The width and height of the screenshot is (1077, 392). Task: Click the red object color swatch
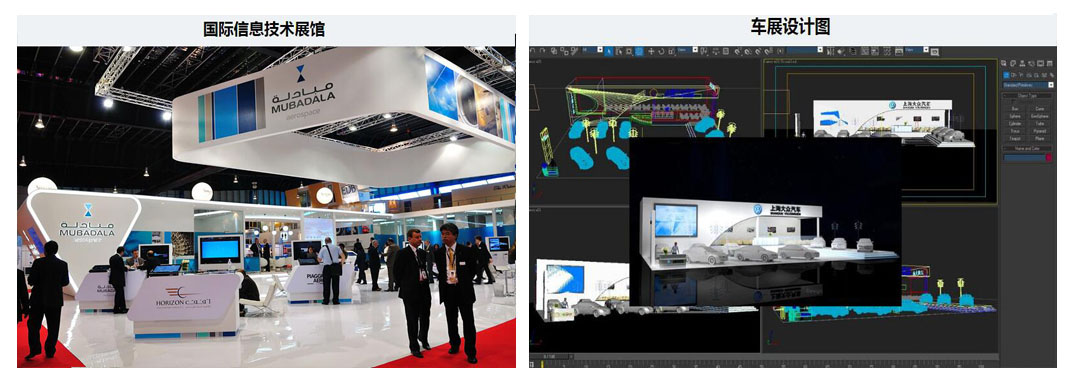(1049, 157)
